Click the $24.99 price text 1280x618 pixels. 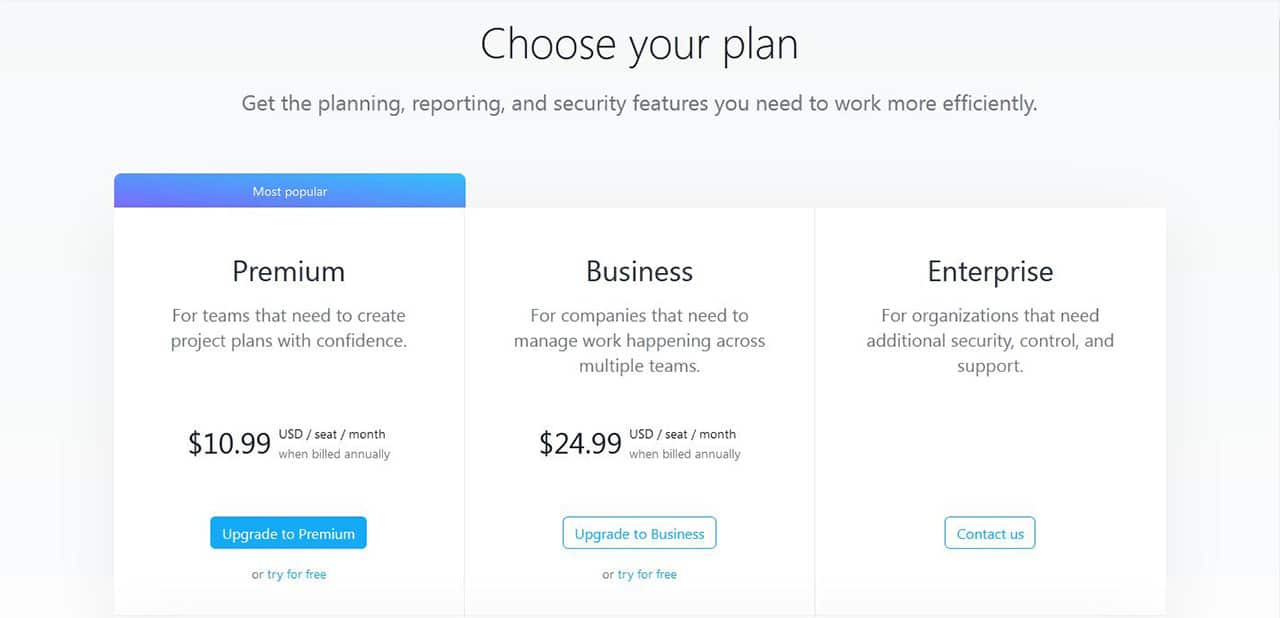pos(580,443)
